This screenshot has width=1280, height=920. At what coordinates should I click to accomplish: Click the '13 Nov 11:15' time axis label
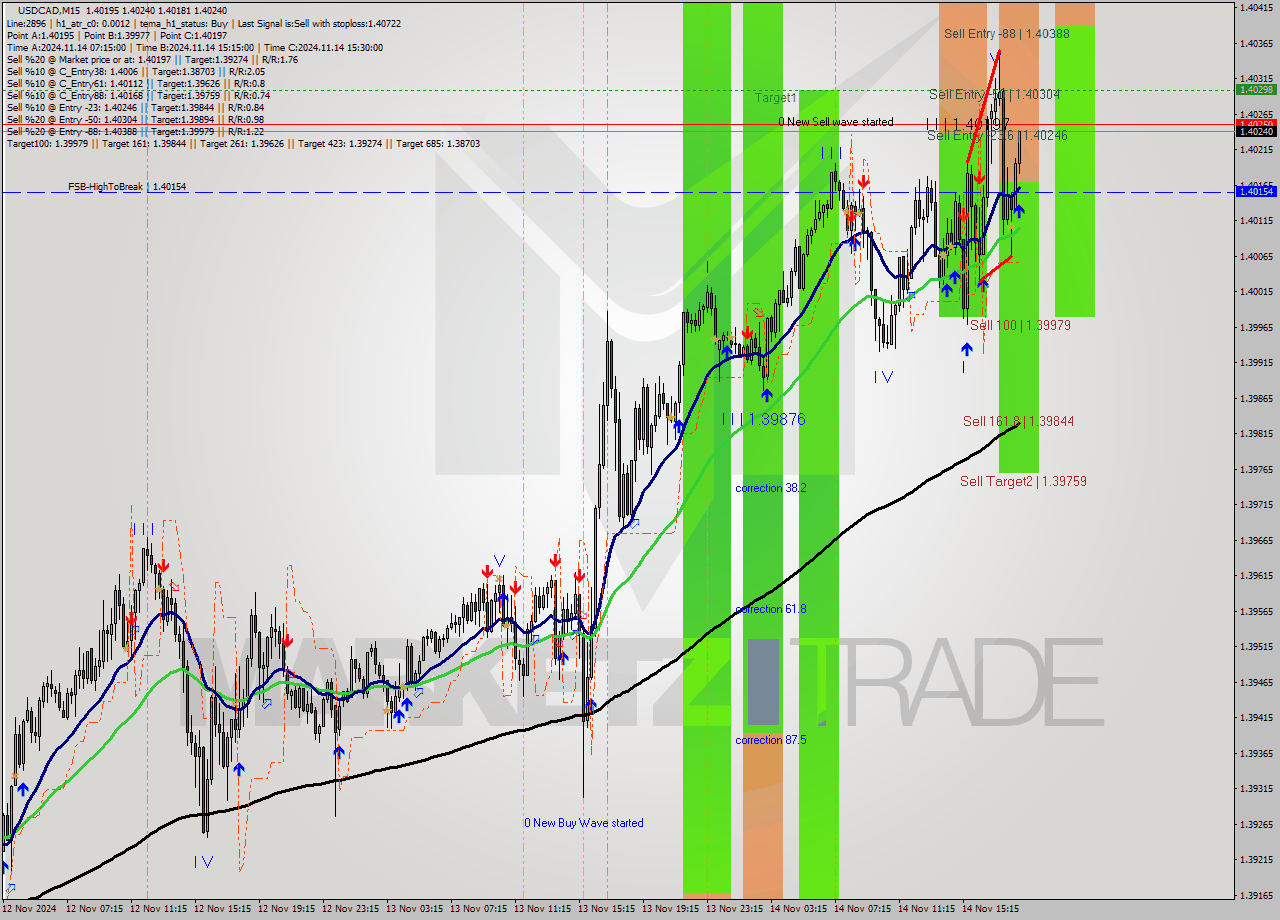(x=543, y=909)
